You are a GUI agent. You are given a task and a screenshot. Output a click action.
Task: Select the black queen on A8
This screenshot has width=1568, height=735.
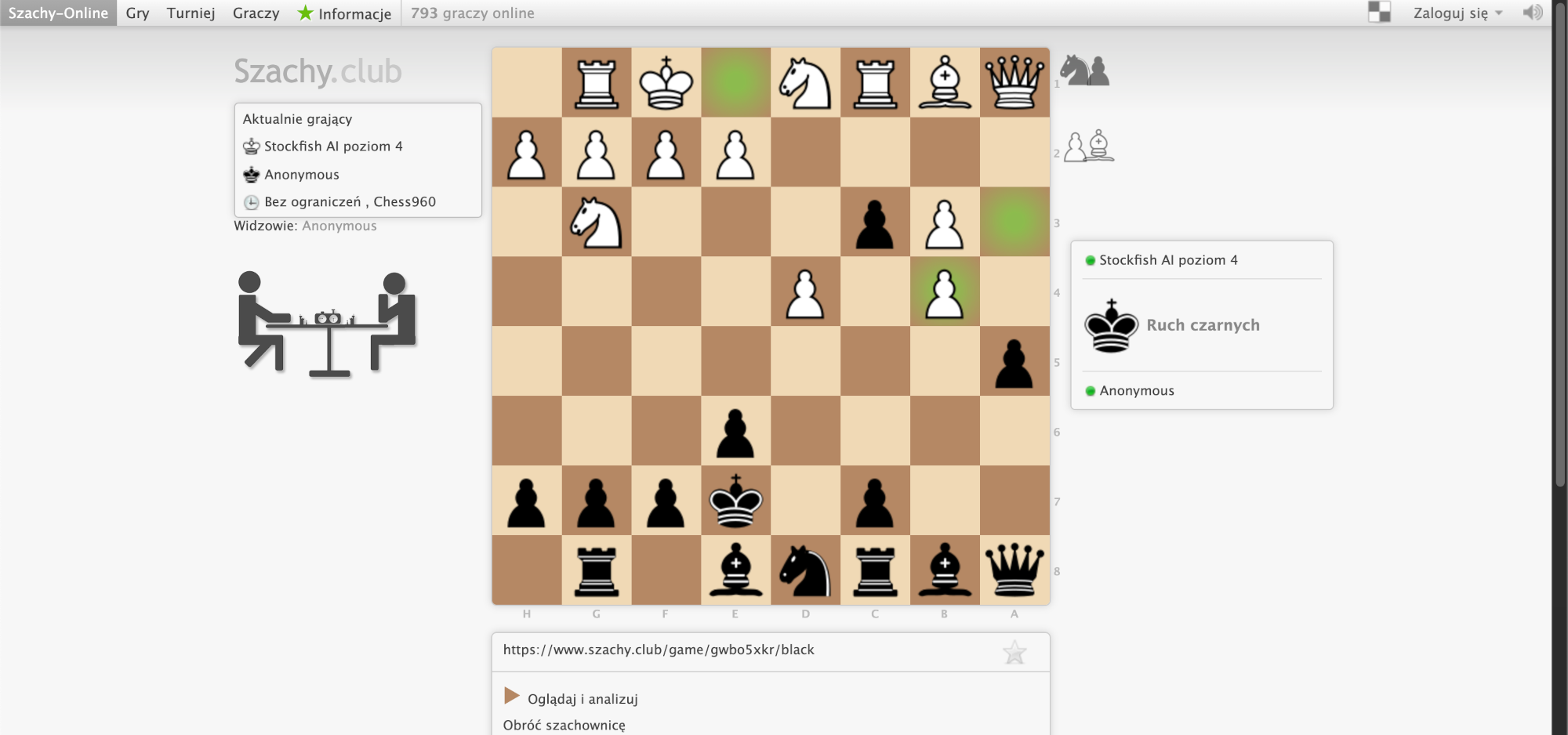tap(1014, 570)
